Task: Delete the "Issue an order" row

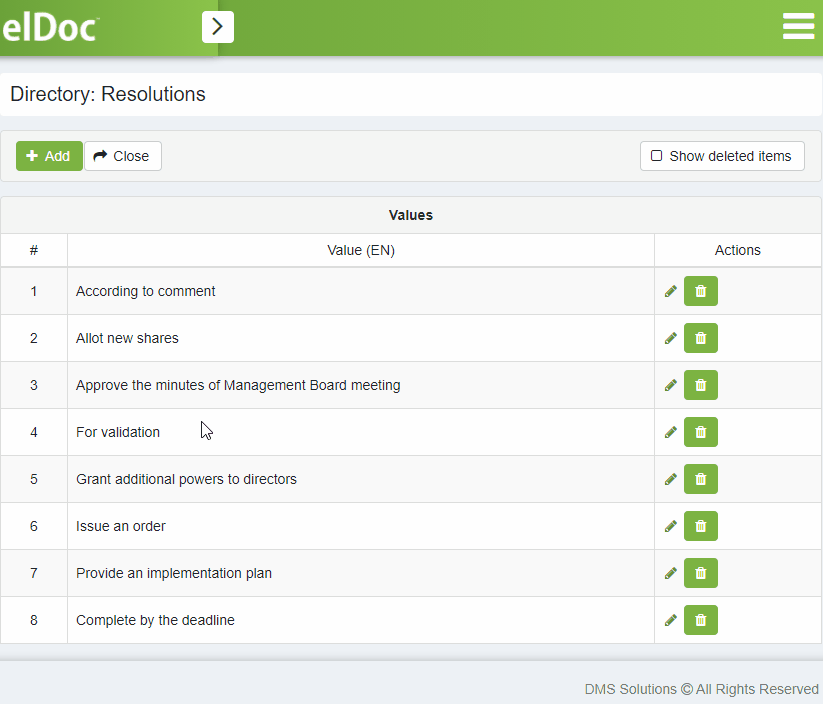Action: pos(700,526)
